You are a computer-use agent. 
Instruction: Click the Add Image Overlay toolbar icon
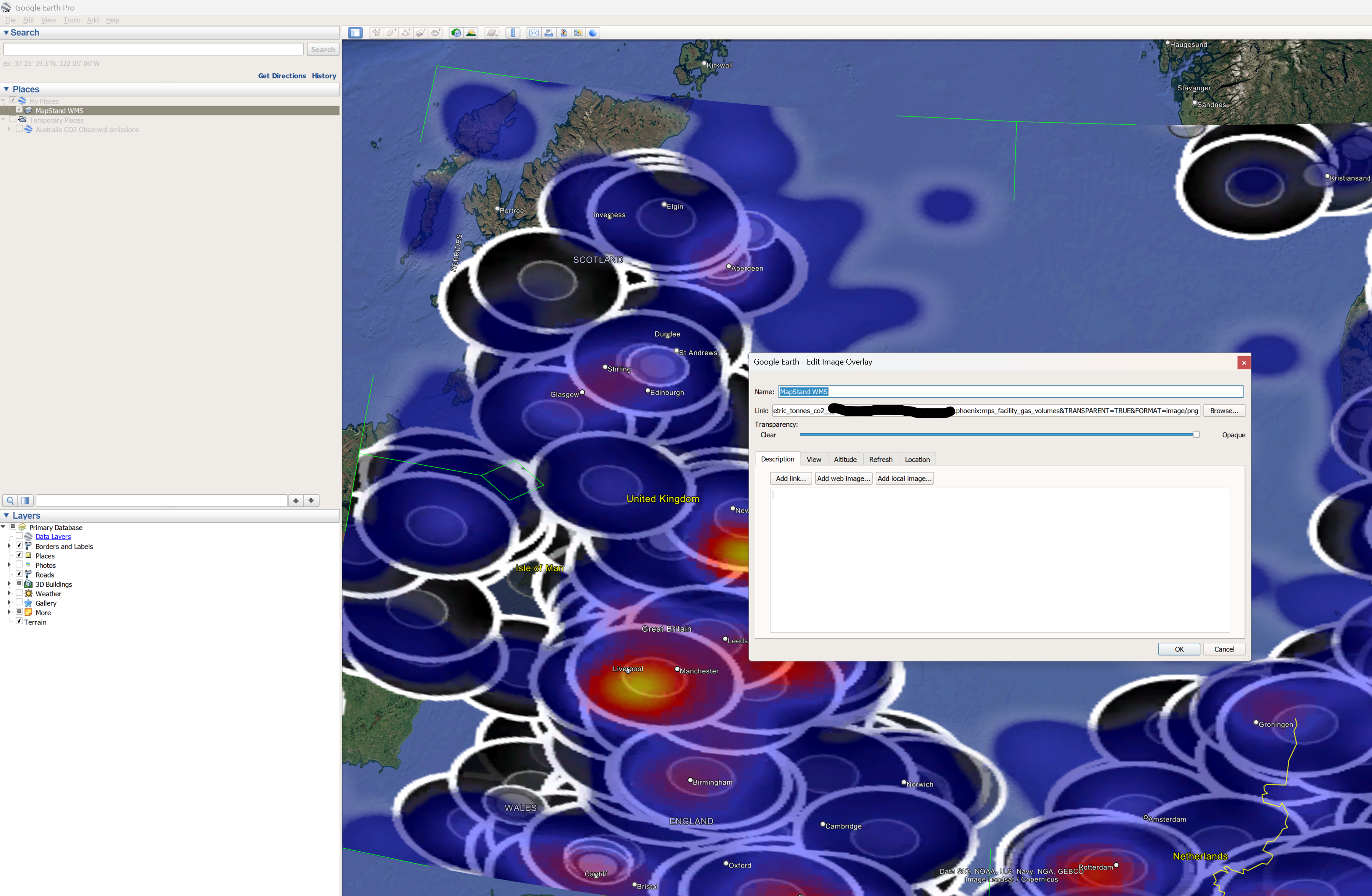point(421,33)
